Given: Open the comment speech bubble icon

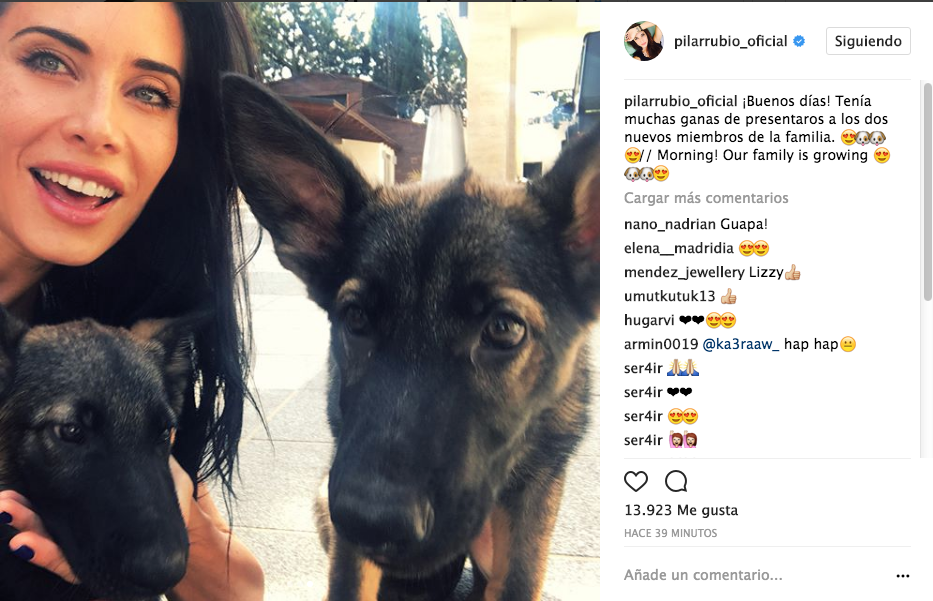Looking at the screenshot, I should (x=676, y=481).
